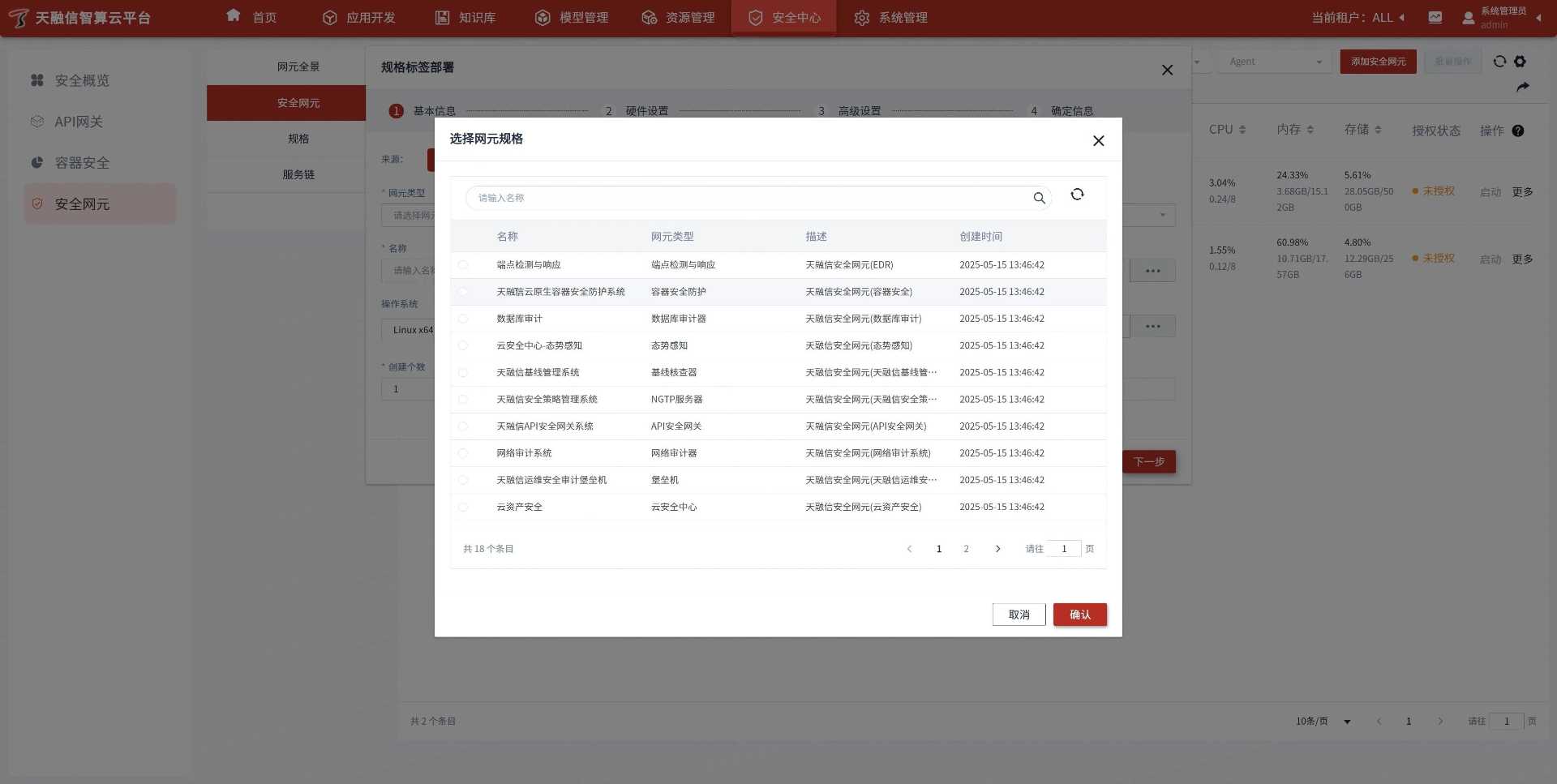Refresh the network element spec list
This screenshot has width=1557, height=784.
[1077, 195]
